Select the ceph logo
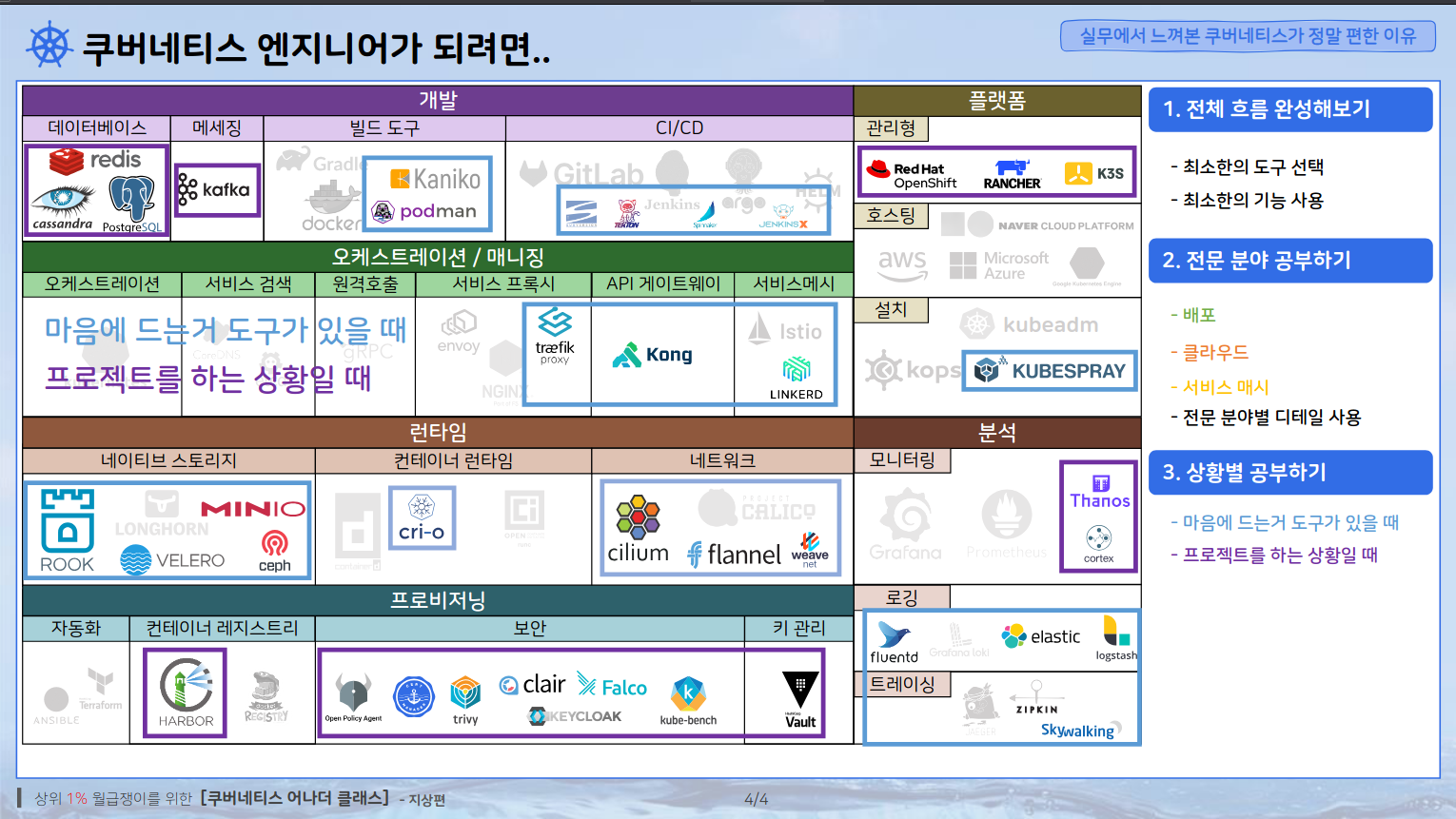The width and height of the screenshot is (1456, 819). (275, 551)
